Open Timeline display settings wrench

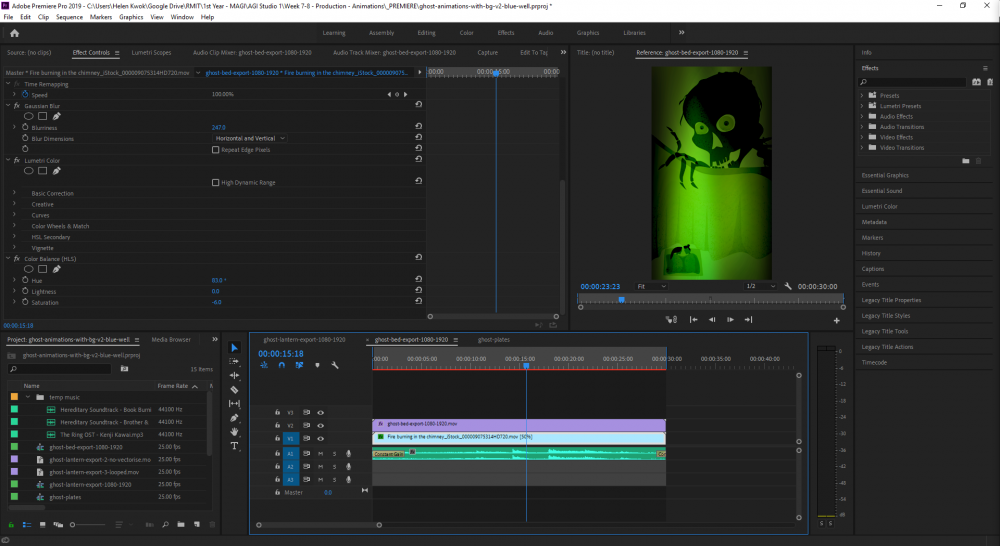click(335, 365)
